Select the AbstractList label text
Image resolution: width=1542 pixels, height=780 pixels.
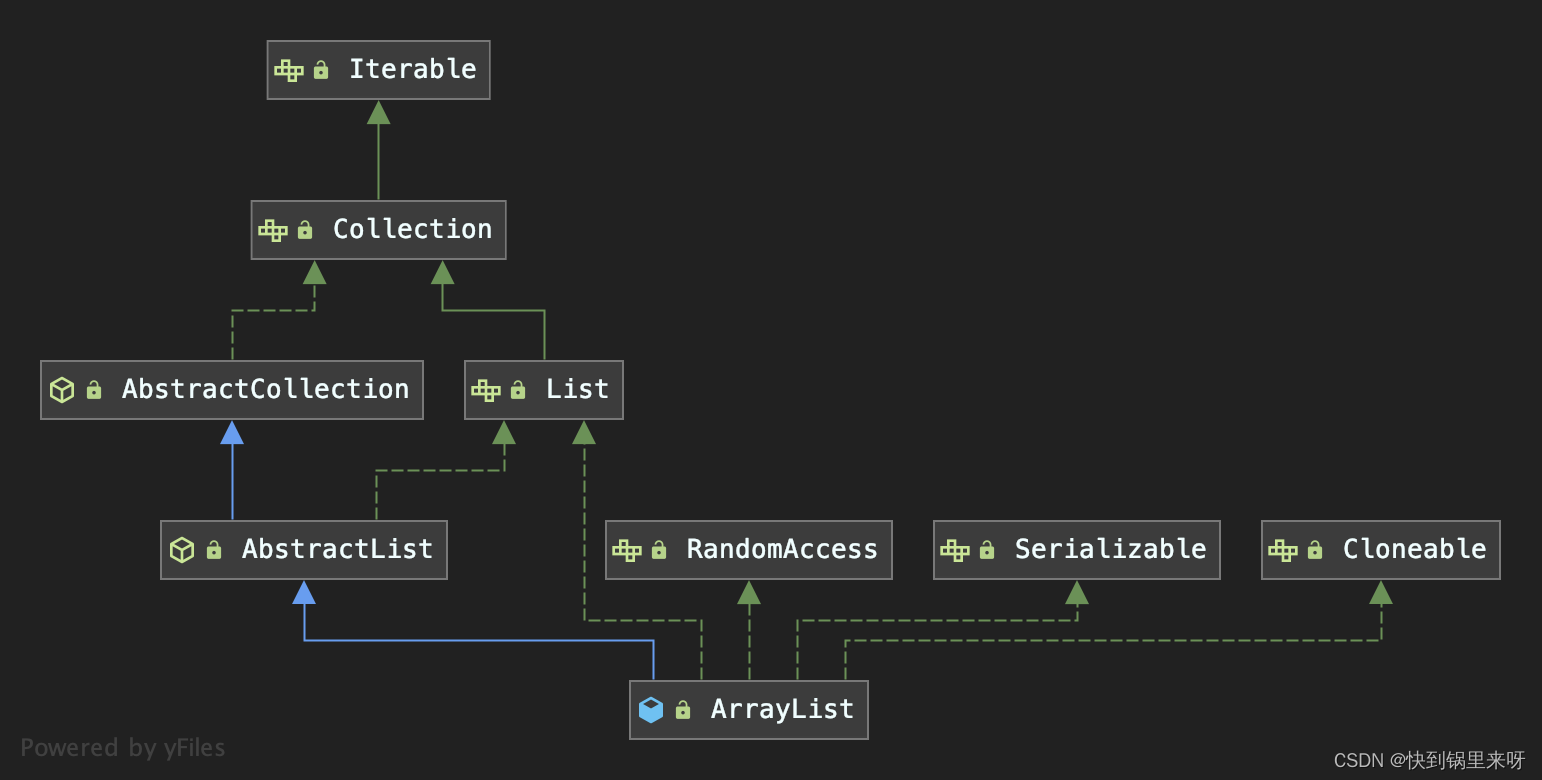tap(338, 549)
